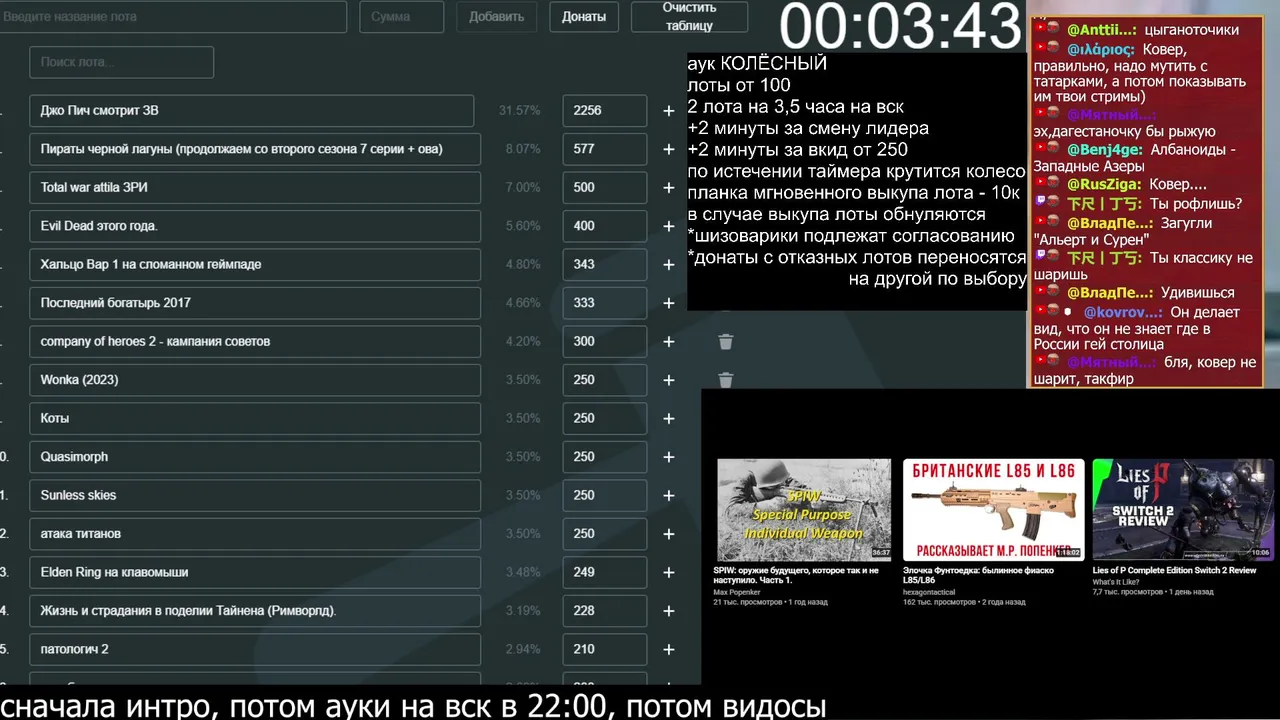
Task: Edit amount 249 for Elden Ring lot
Action: (x=604, y=573)
